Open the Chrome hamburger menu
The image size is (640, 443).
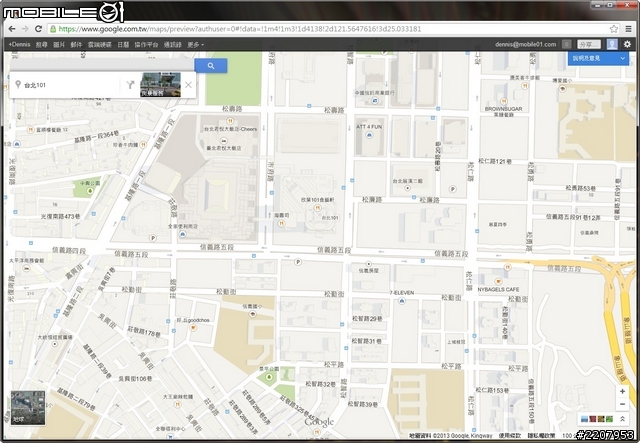tap(629, 29)
